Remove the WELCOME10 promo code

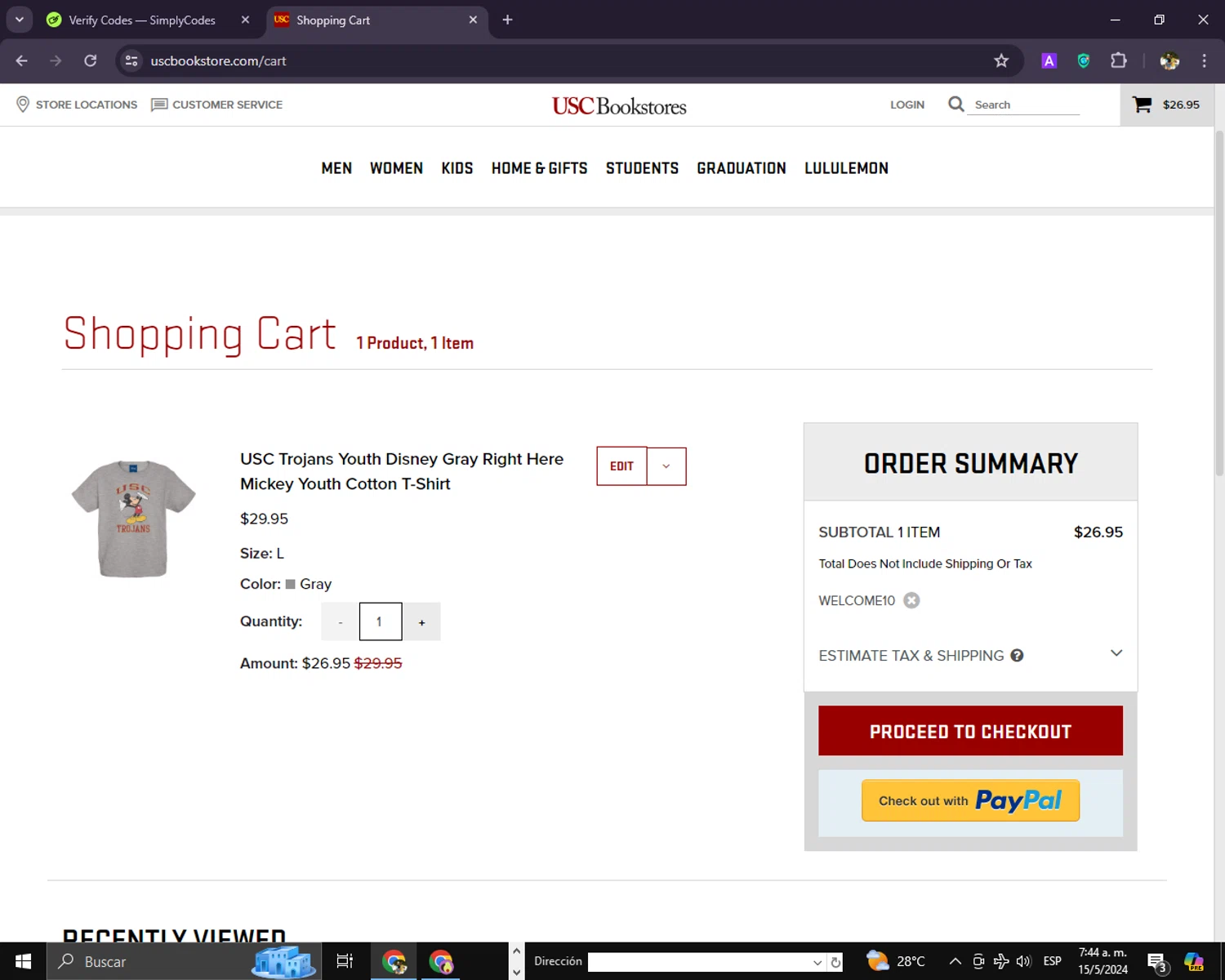911,600
